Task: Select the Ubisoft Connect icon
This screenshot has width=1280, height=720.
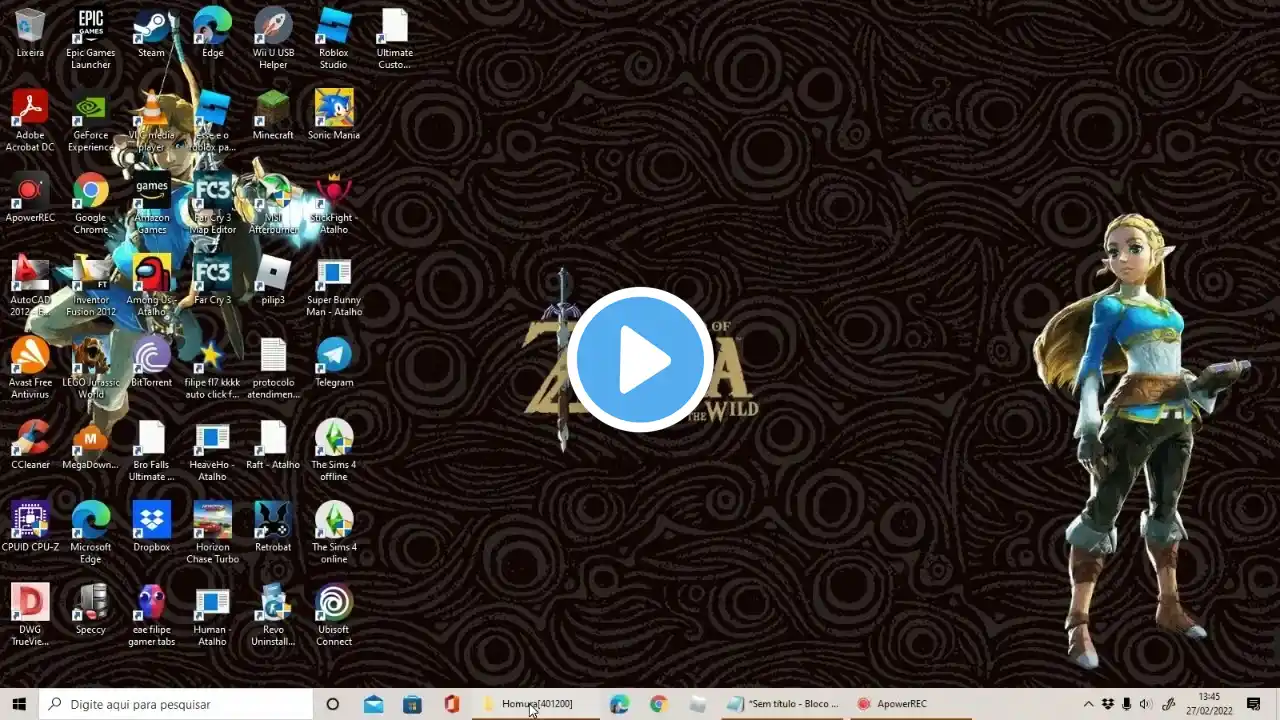Action: pyautogui.click(x=334, y=615)
